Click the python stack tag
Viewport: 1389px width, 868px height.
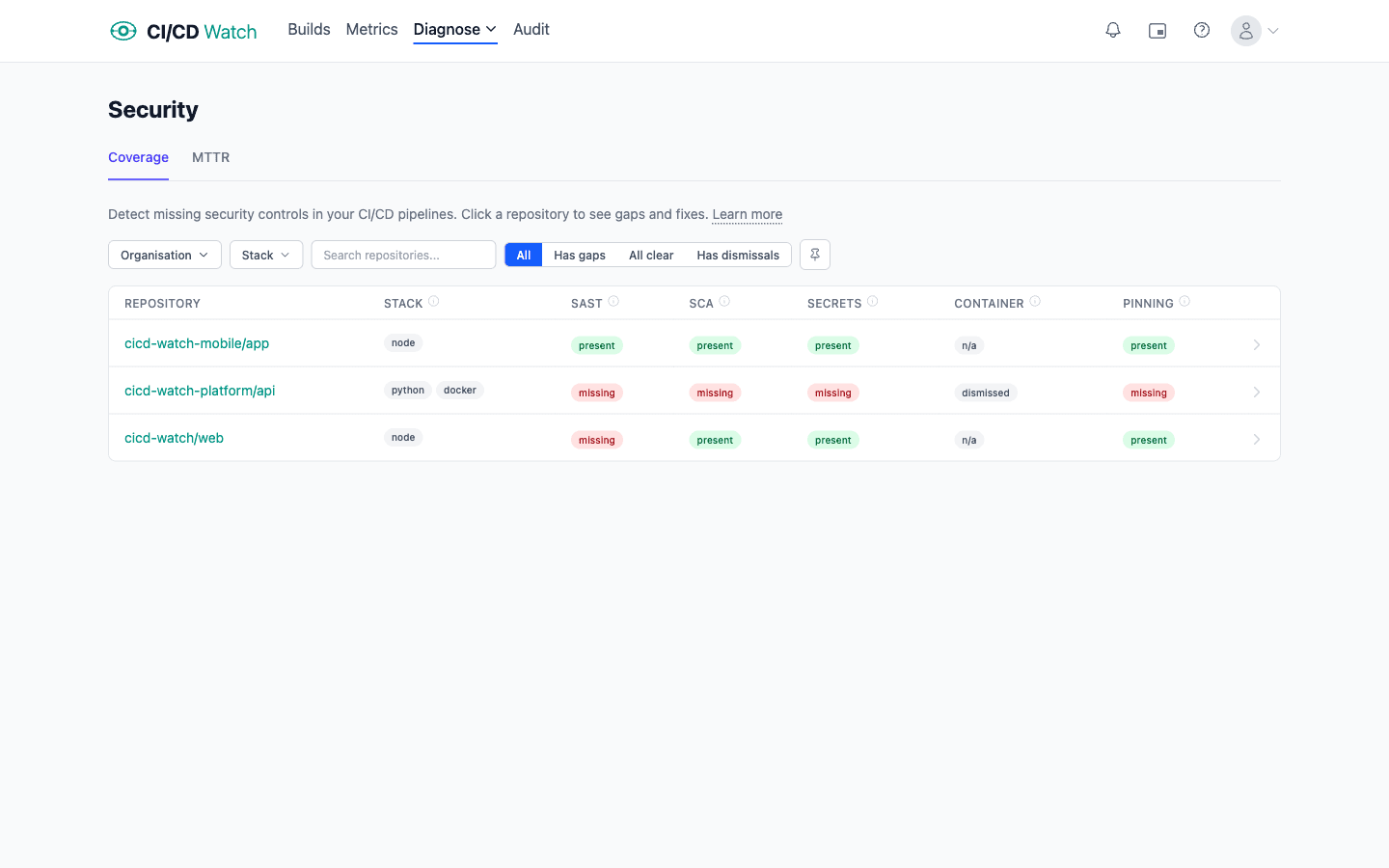[x=408, y=391]
